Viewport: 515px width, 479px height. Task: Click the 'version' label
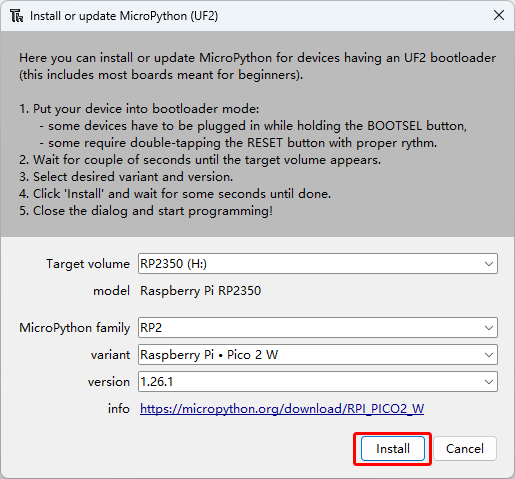109,382
